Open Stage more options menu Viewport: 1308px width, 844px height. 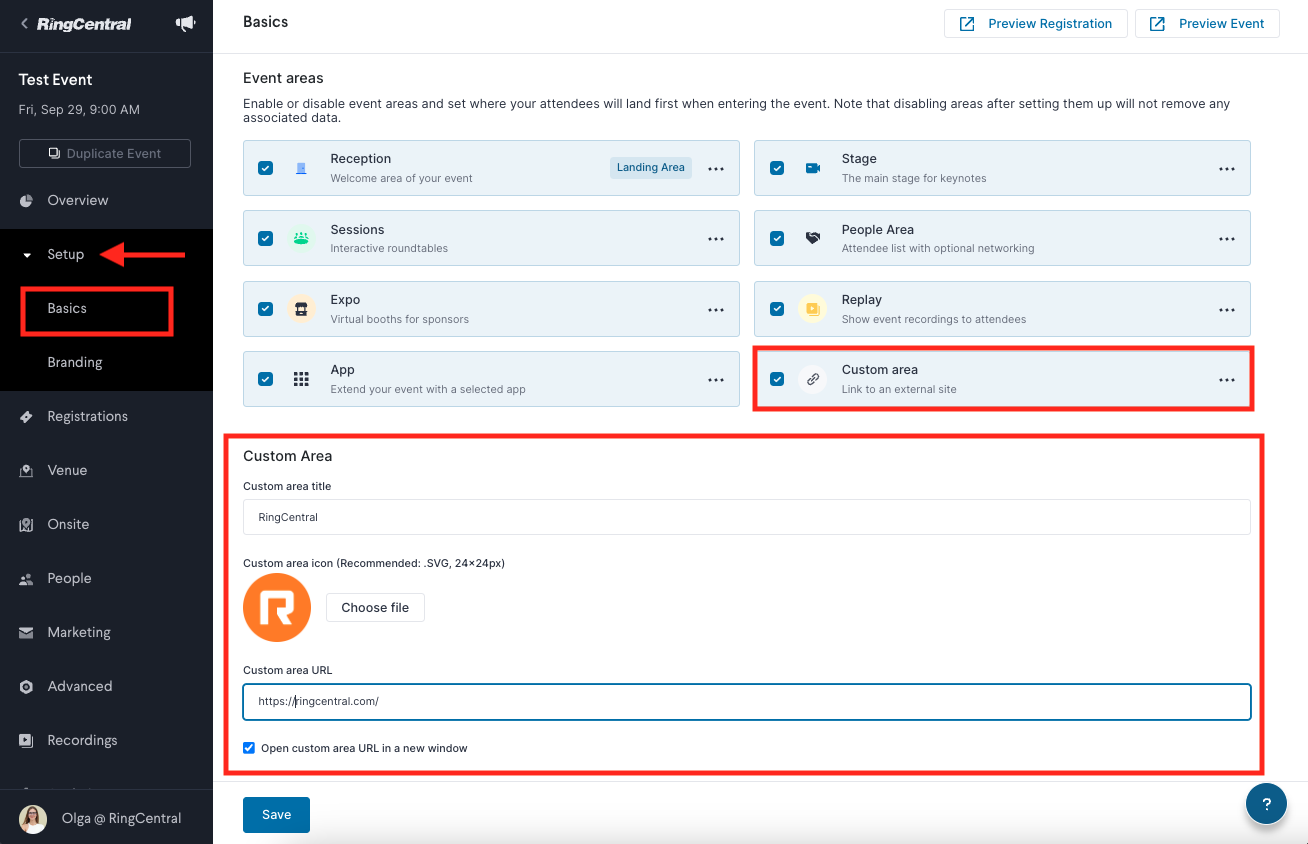1227,169
